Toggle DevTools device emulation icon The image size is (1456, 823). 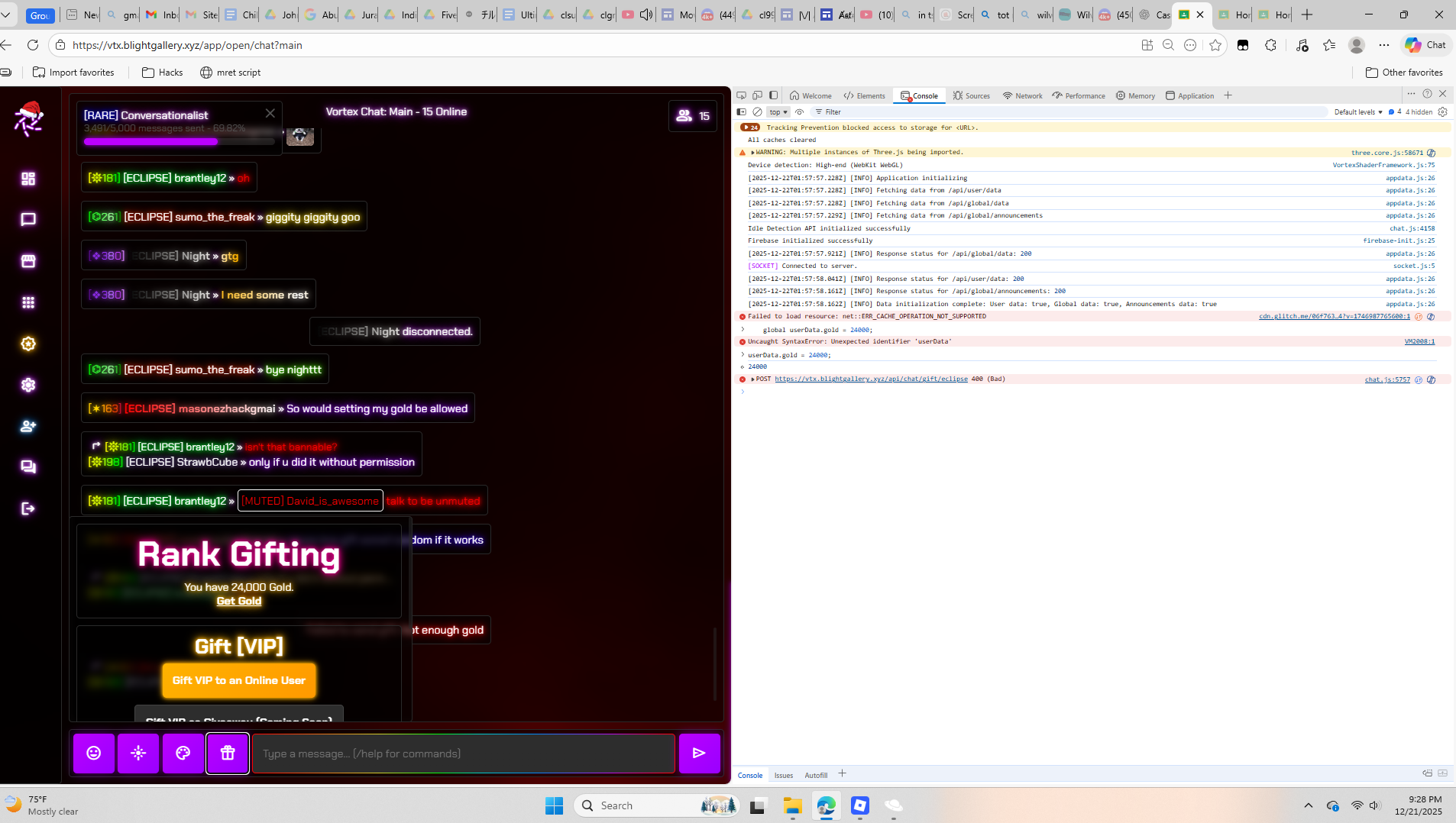757,95
